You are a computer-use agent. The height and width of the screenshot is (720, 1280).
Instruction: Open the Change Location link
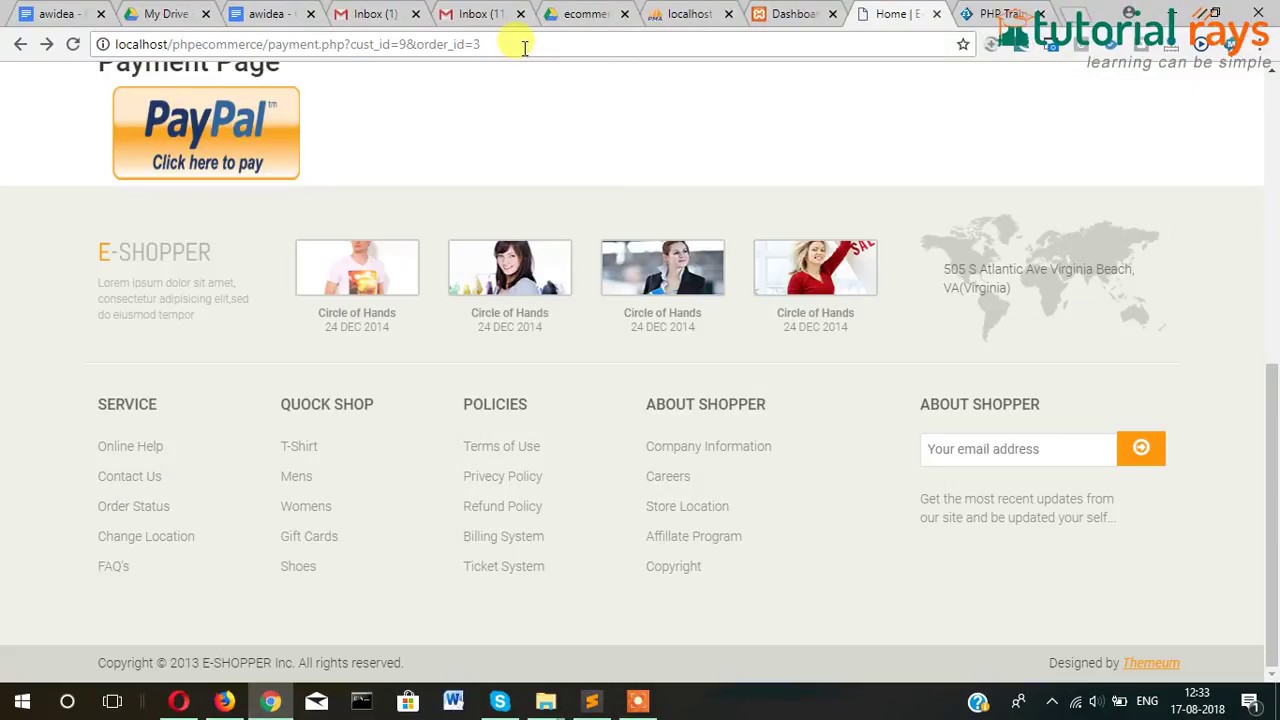click(146, 536)
